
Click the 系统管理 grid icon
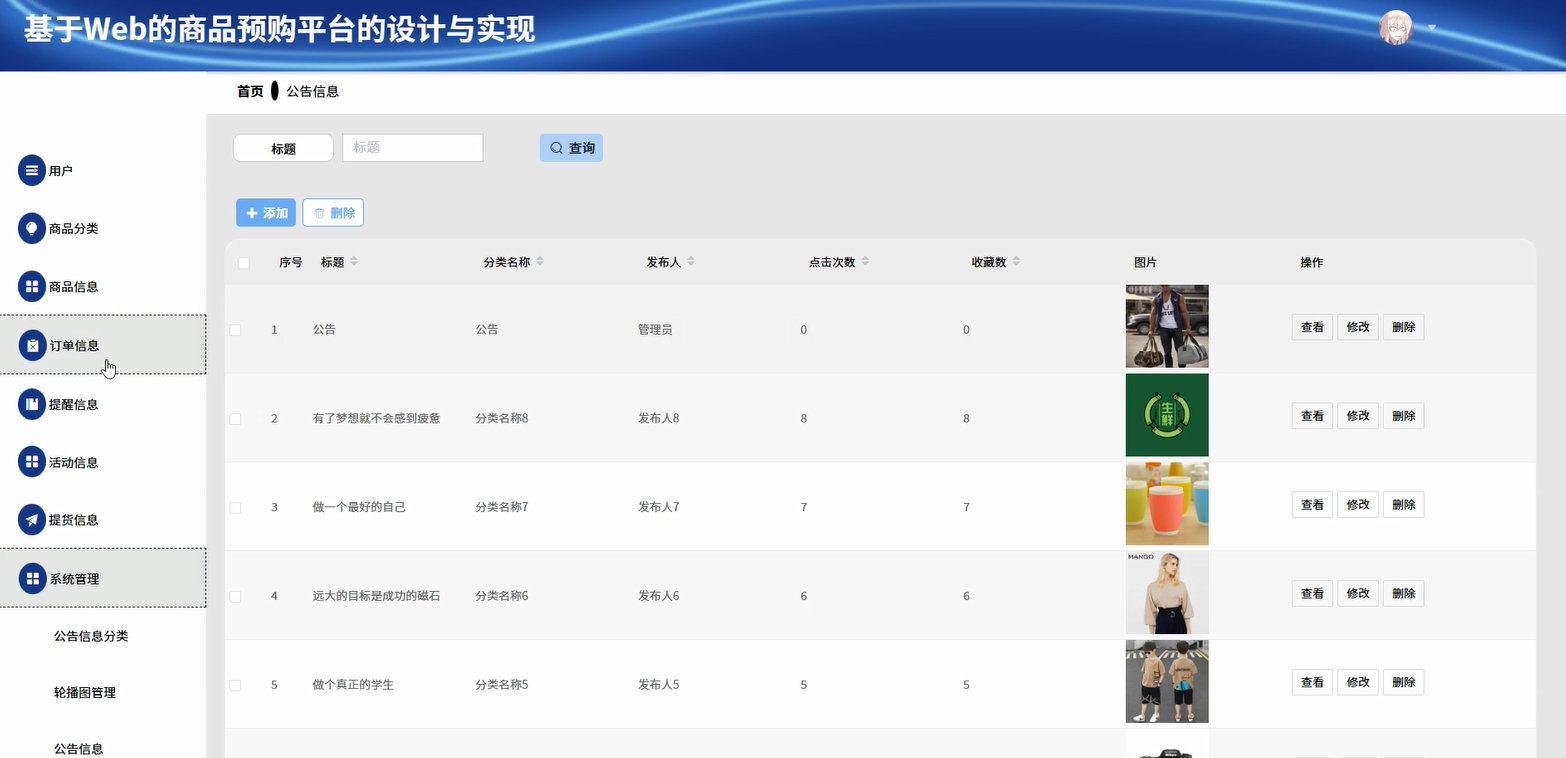coord(33,578)
